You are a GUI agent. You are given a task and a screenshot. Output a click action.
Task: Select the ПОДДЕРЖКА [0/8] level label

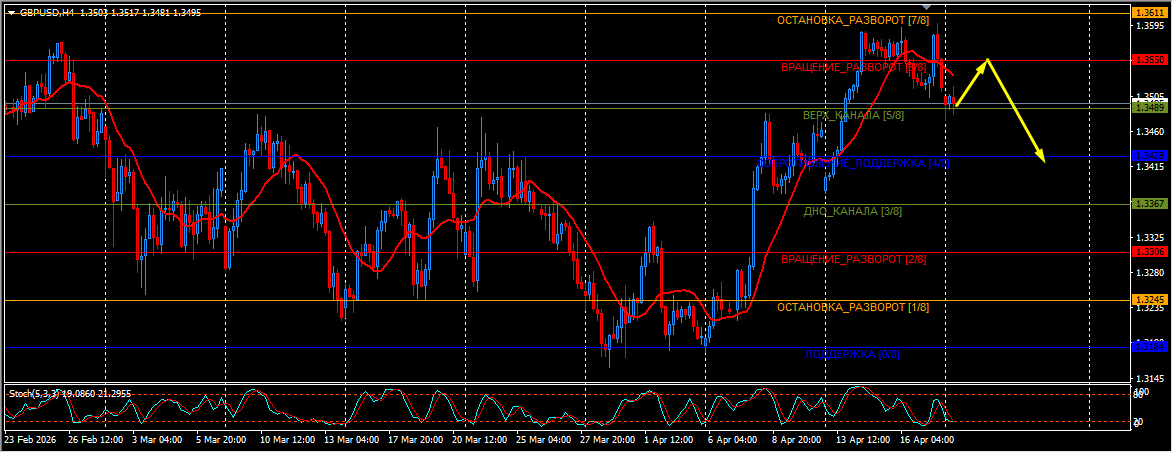(853, 354)
